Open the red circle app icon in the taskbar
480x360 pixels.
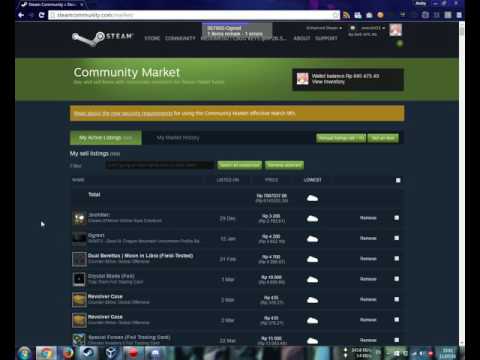133,353
